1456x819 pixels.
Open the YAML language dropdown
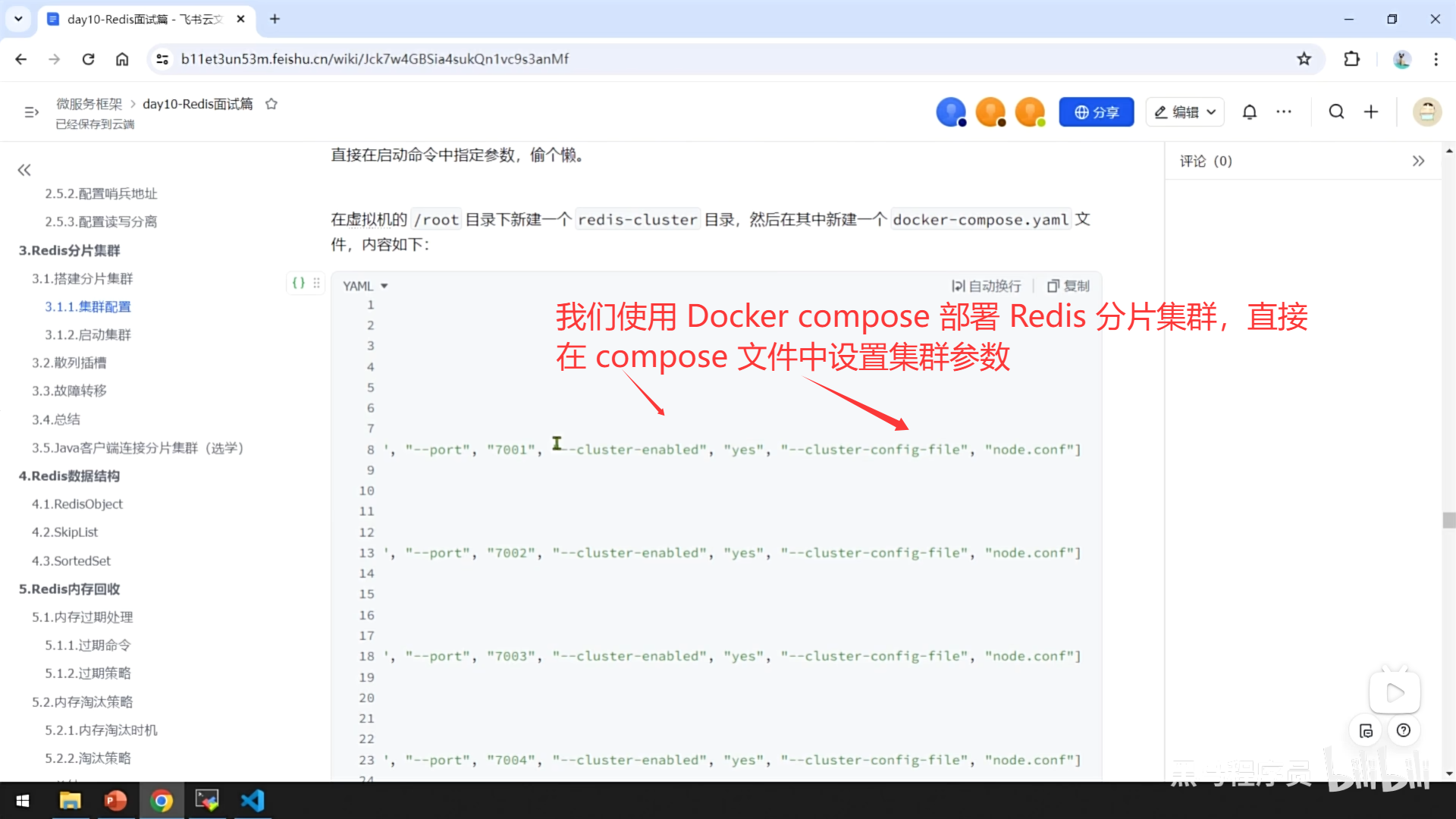[x=365, y=286]
